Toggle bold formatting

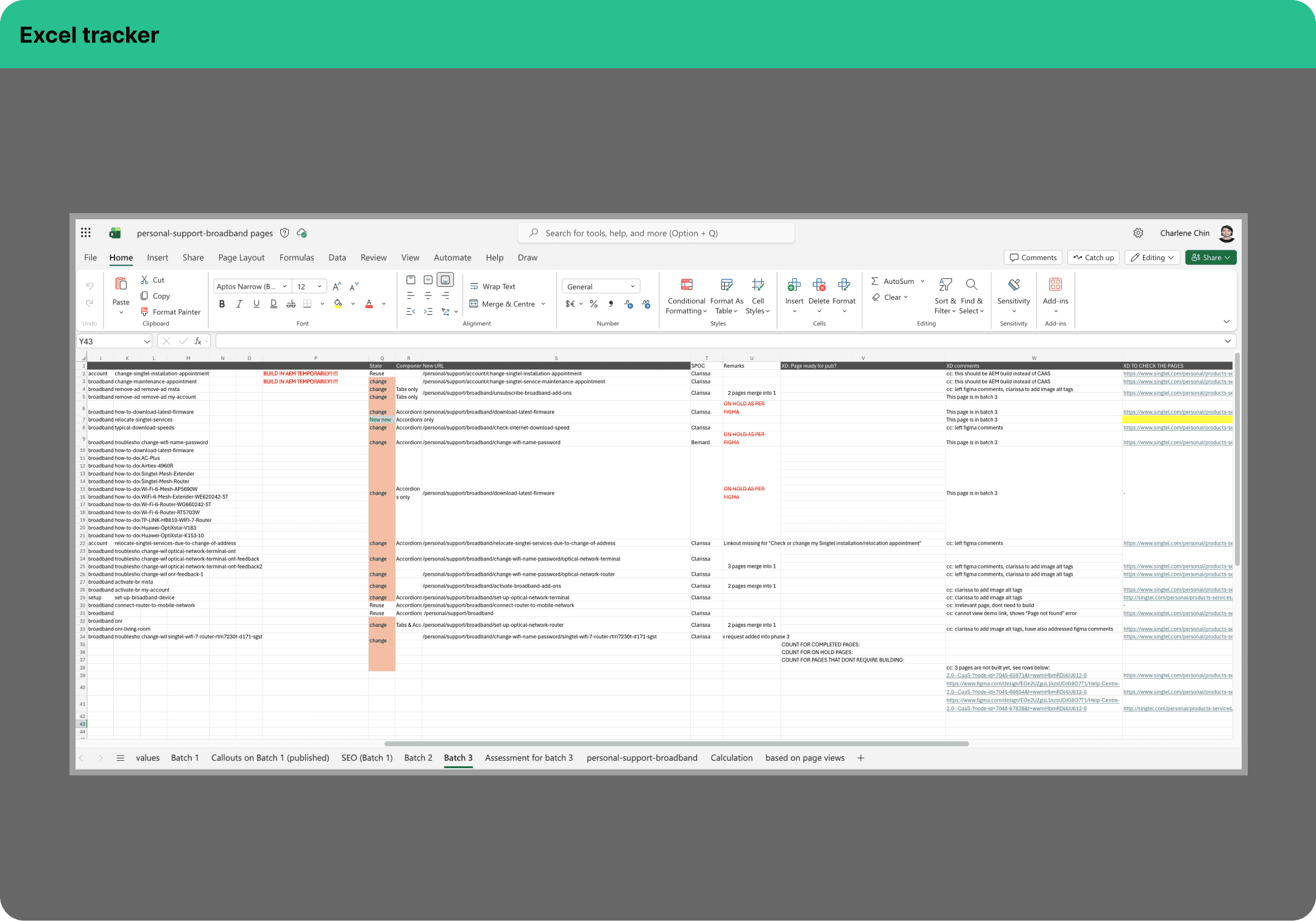pos(222,304)
